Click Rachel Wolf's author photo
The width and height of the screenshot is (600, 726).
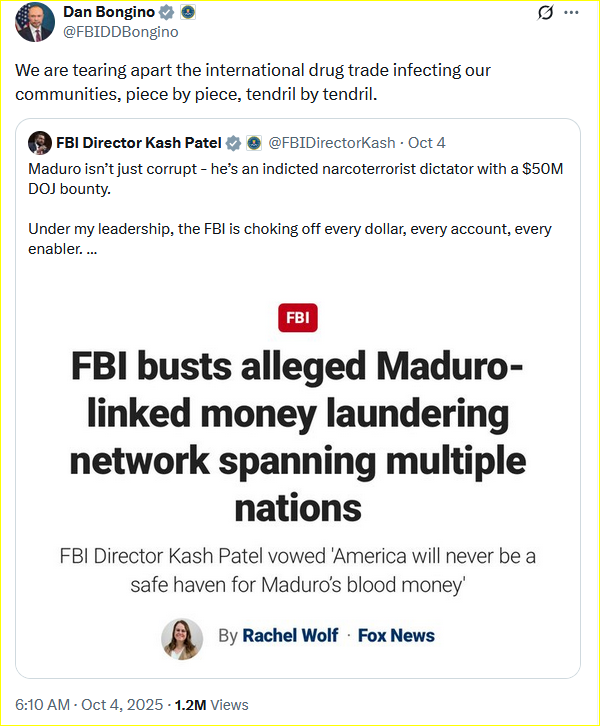point(182,637)
